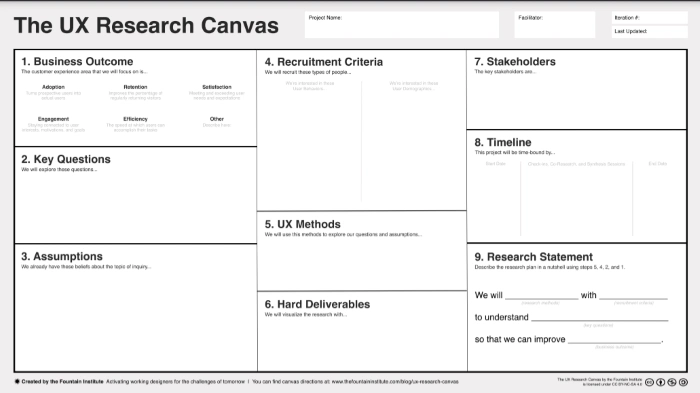Click the CC NonCommercial dollar icon
Viewport: 700px width, 393px height.
point(672,382)
